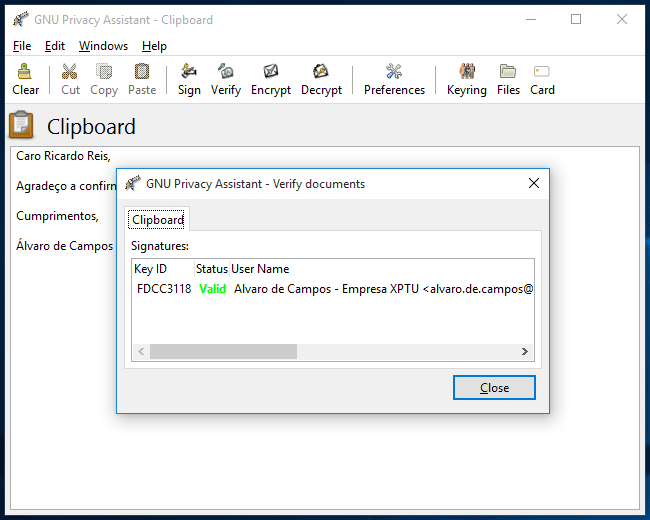The image size is (650, 520).
Task: Open the Edit menu
Action: click(x=55, y=46)
